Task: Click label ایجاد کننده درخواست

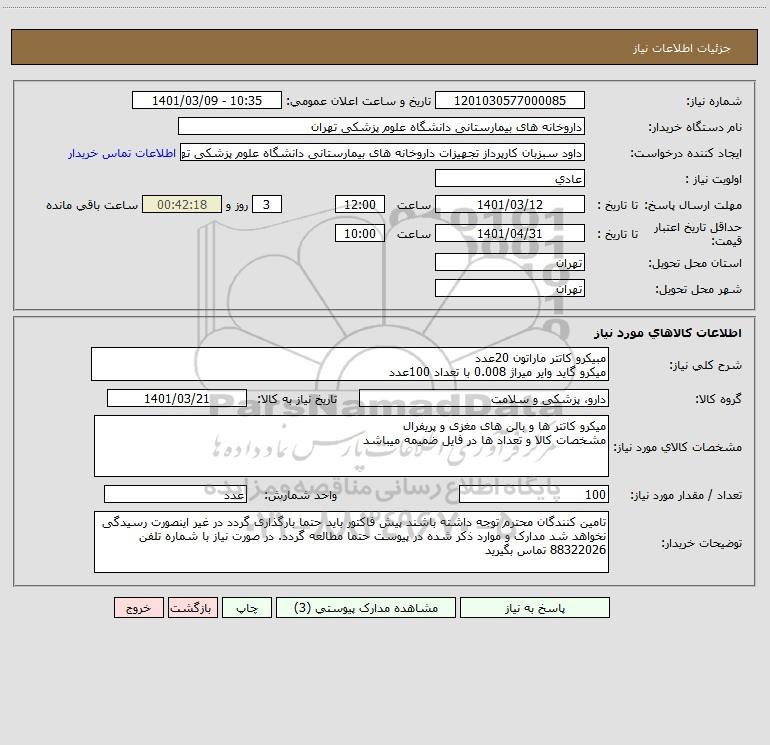Action: click(686, 154)
